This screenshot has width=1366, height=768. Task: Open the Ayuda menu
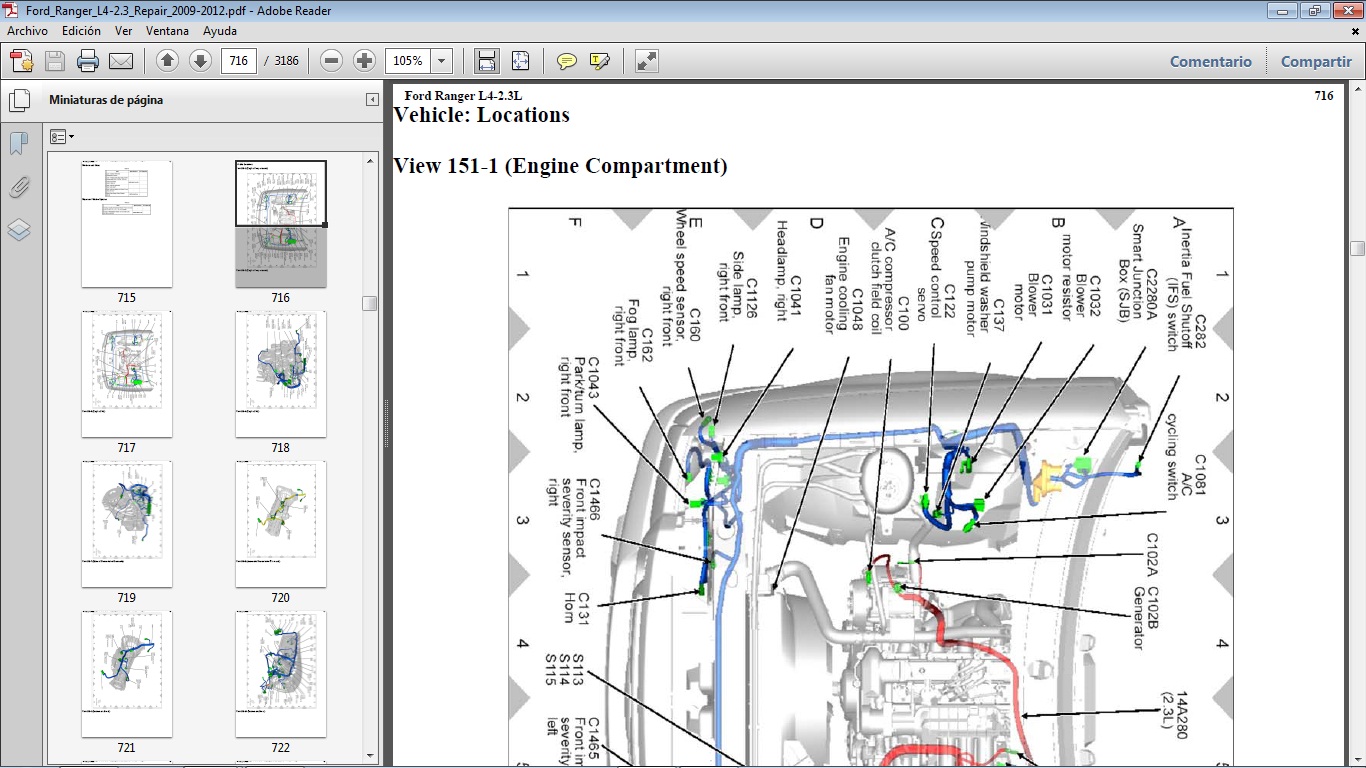[220, 31]
